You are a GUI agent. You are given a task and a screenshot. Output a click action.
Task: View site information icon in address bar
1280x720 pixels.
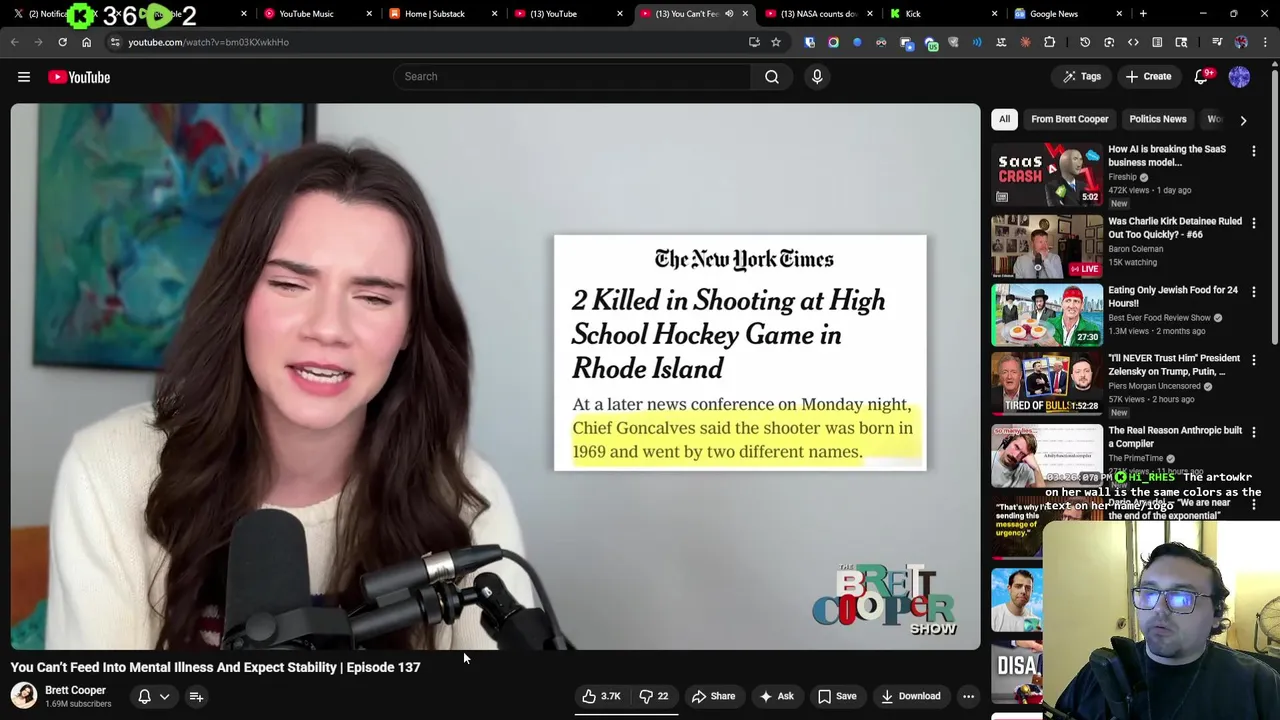[115, 42]
